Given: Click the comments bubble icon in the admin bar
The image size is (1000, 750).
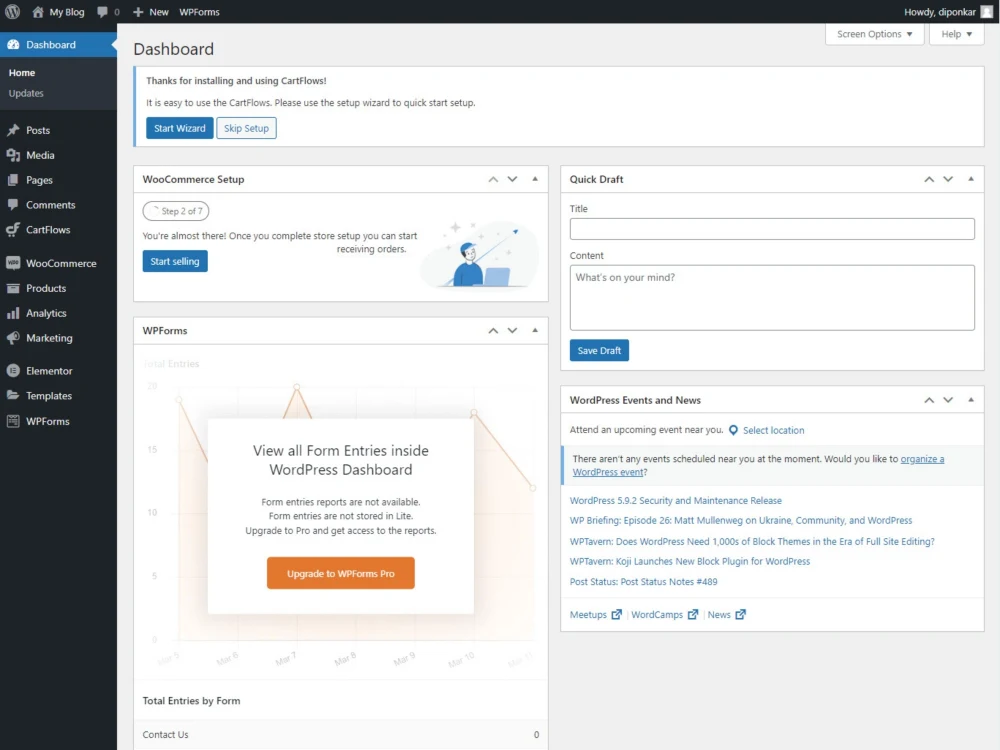Looking at the screenshot, I should pos(102,12).
